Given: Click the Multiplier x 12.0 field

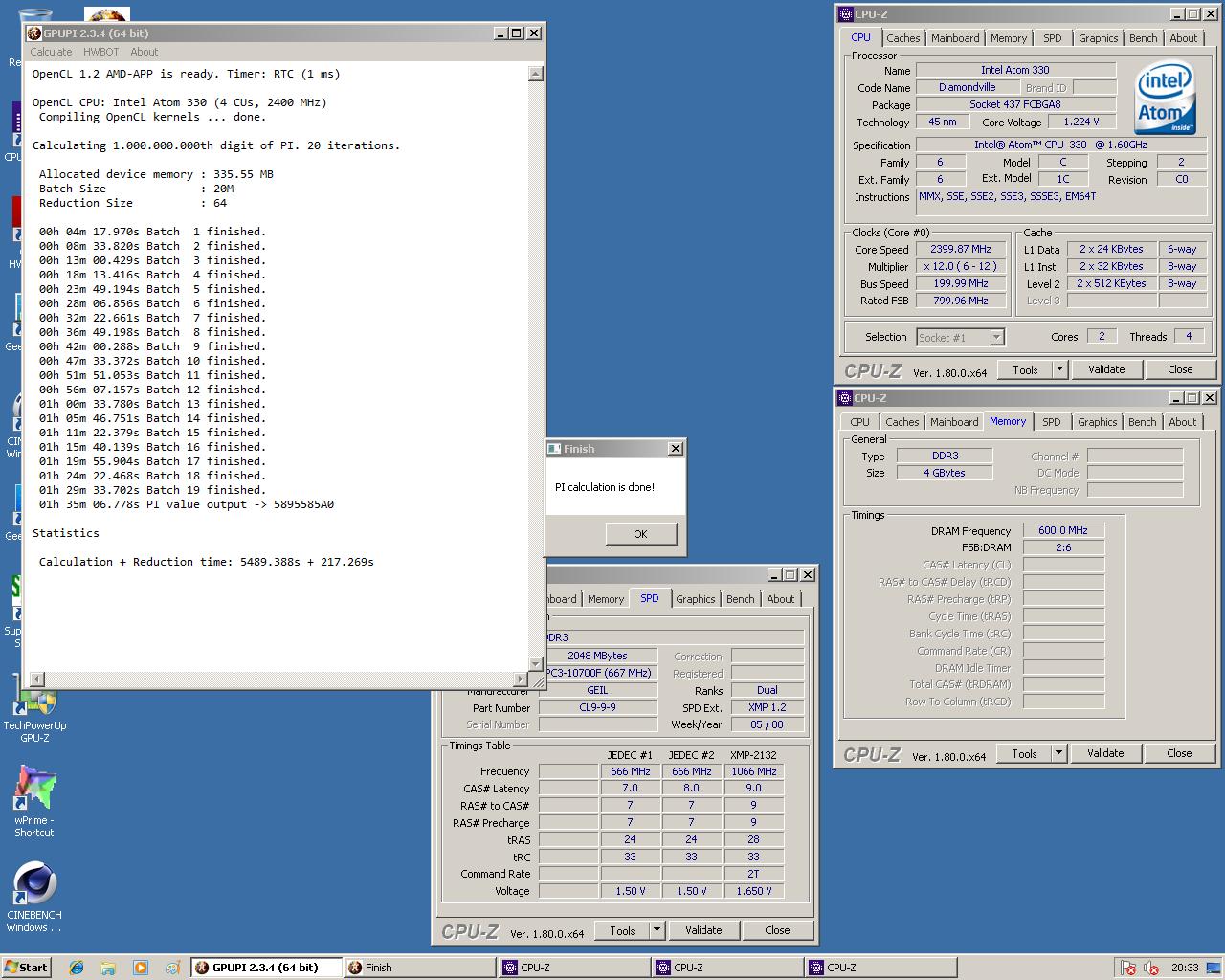Looking at the screenshot, I should (x=961, y=266).
